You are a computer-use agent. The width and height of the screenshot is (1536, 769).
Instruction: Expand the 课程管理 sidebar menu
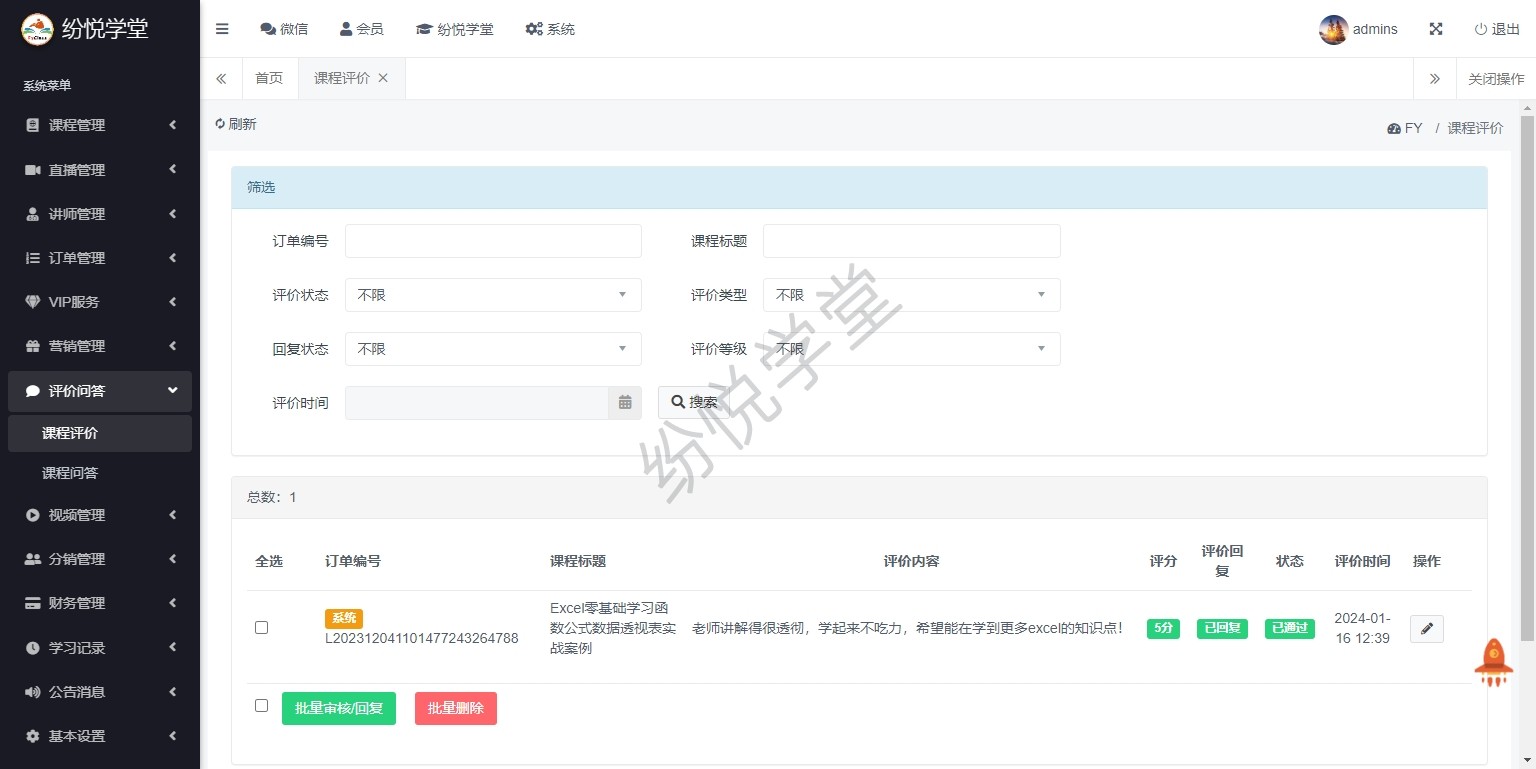click(100, 125)
